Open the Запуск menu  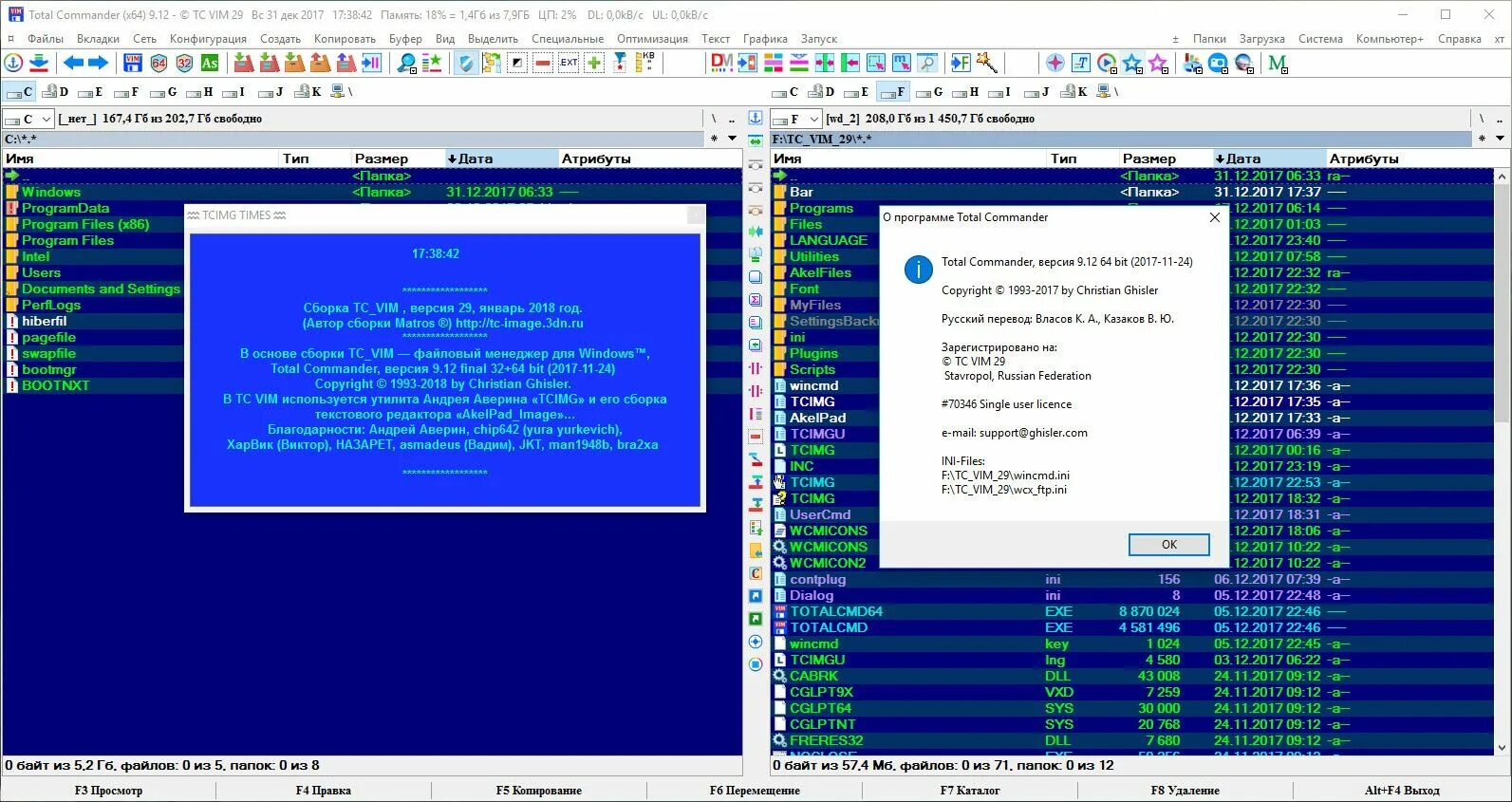click(818, 39)
